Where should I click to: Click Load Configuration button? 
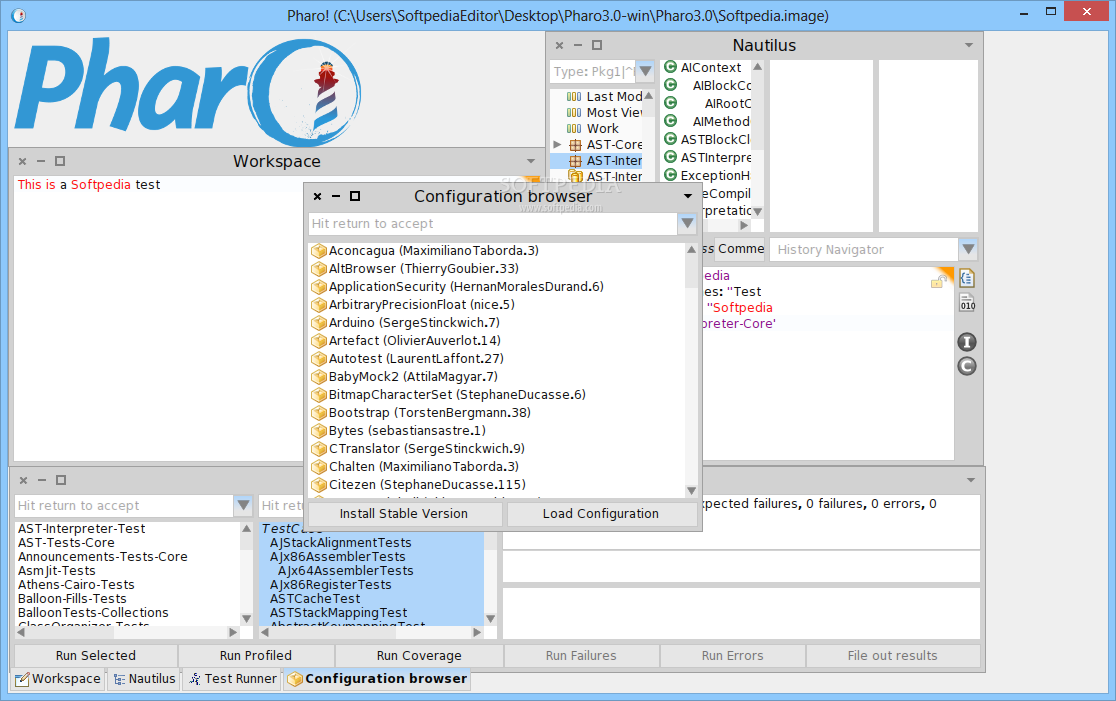(x=601, y=514)
